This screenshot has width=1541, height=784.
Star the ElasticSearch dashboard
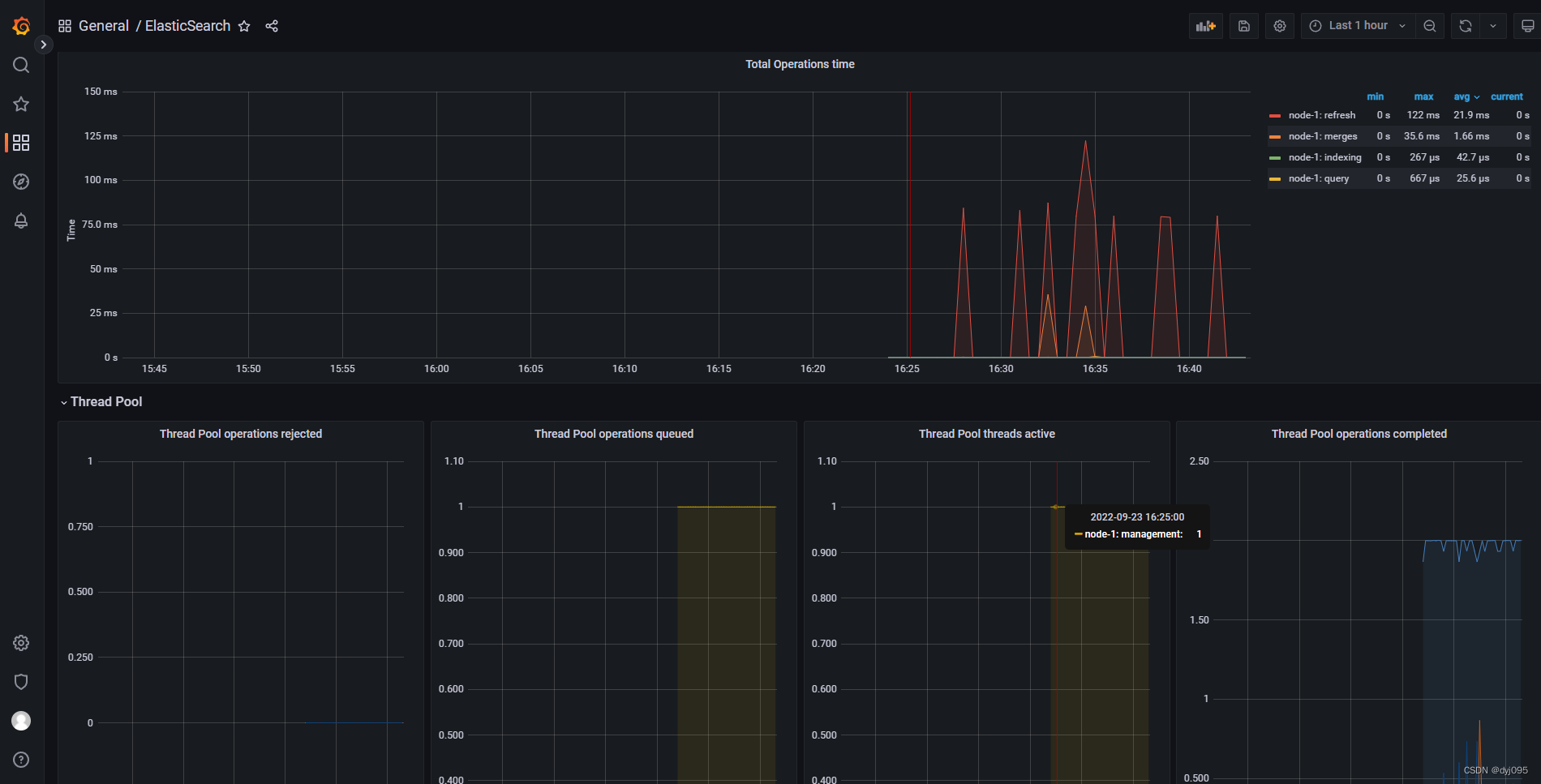click(x=244, y=26)
